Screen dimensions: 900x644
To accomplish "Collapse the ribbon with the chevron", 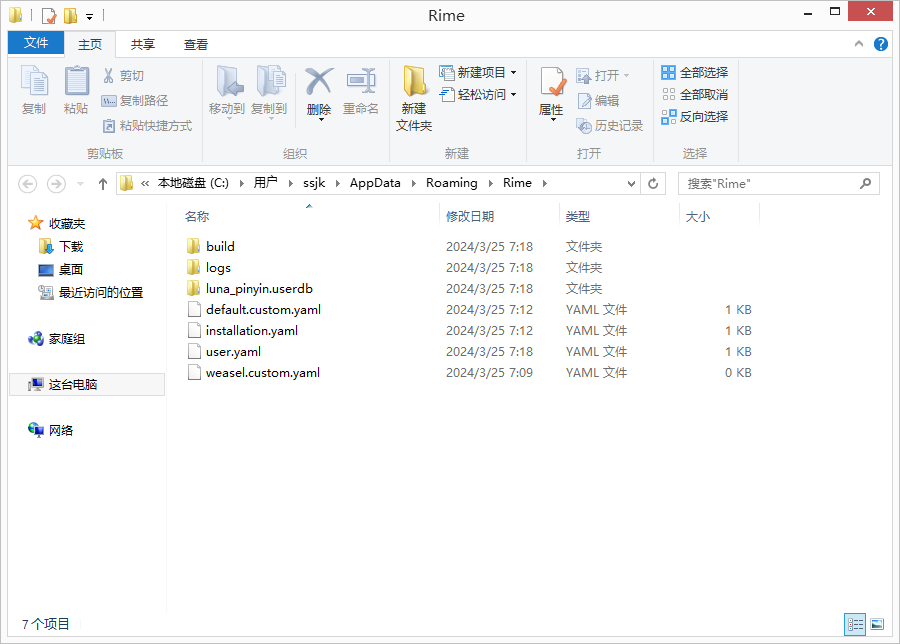I will tap(859, 44).
